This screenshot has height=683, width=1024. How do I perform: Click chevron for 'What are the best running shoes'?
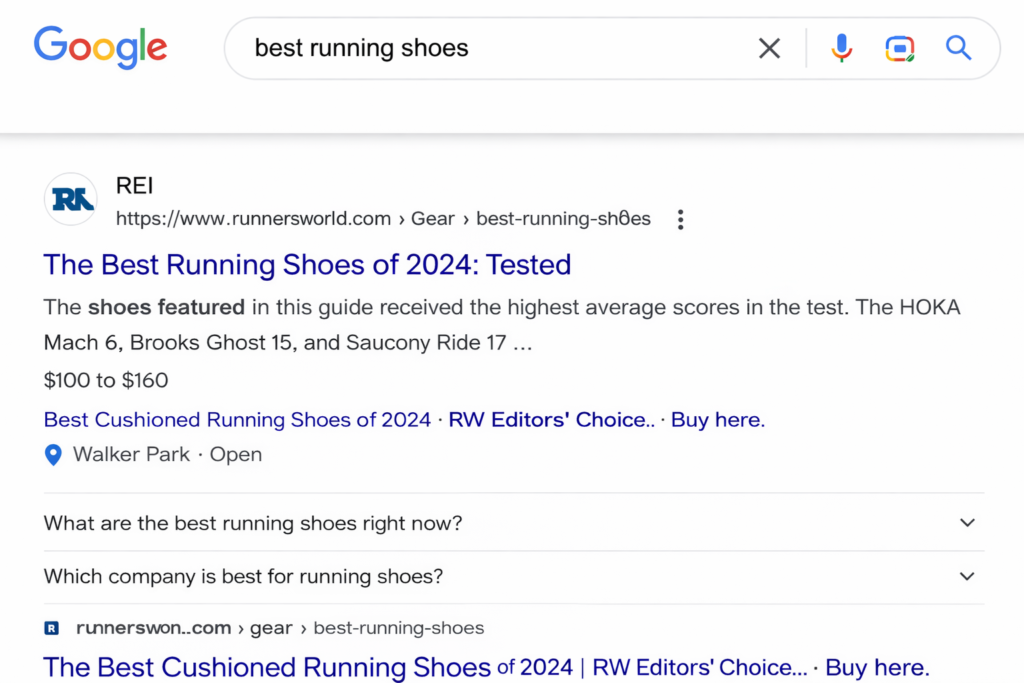(x=967, y=523)
